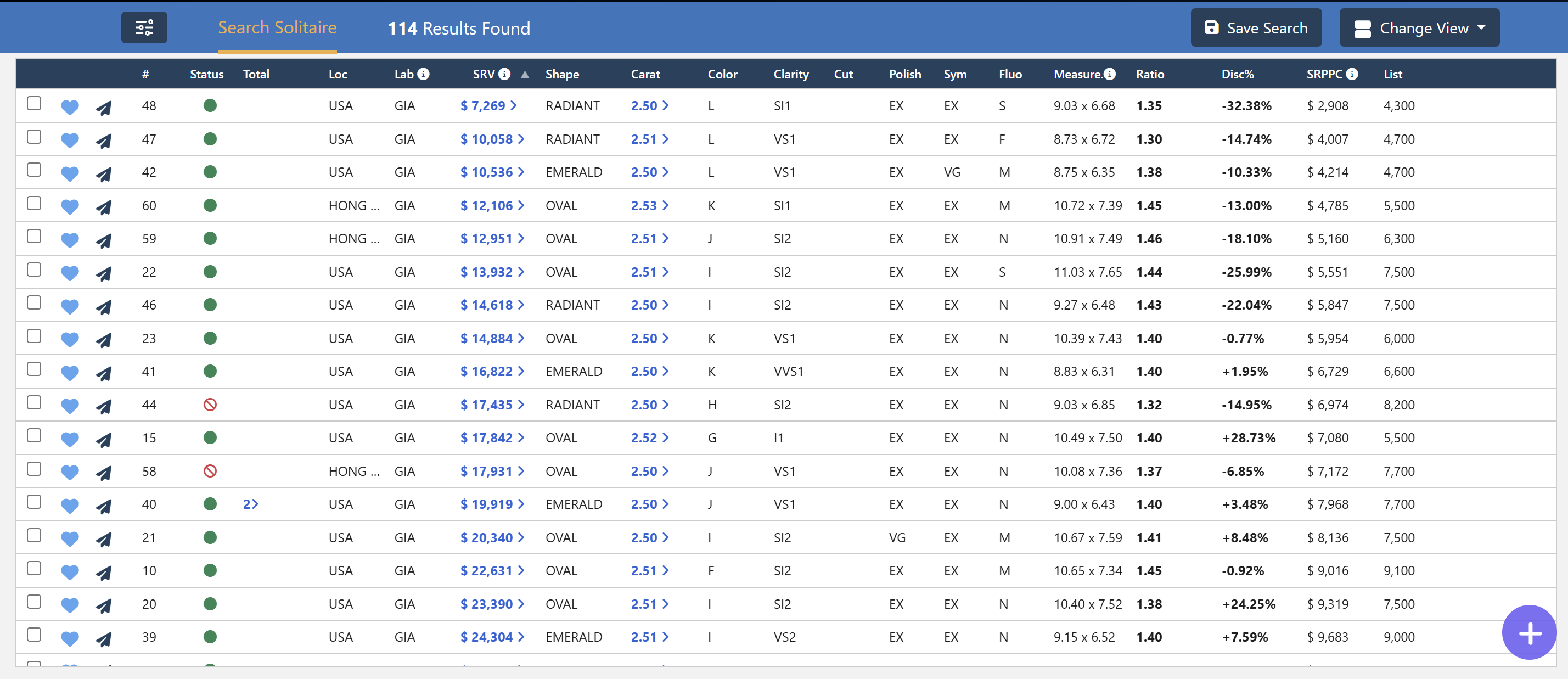Click the 114 Results Found label
Screen dimensions: 1568x679
pos(459,28)
